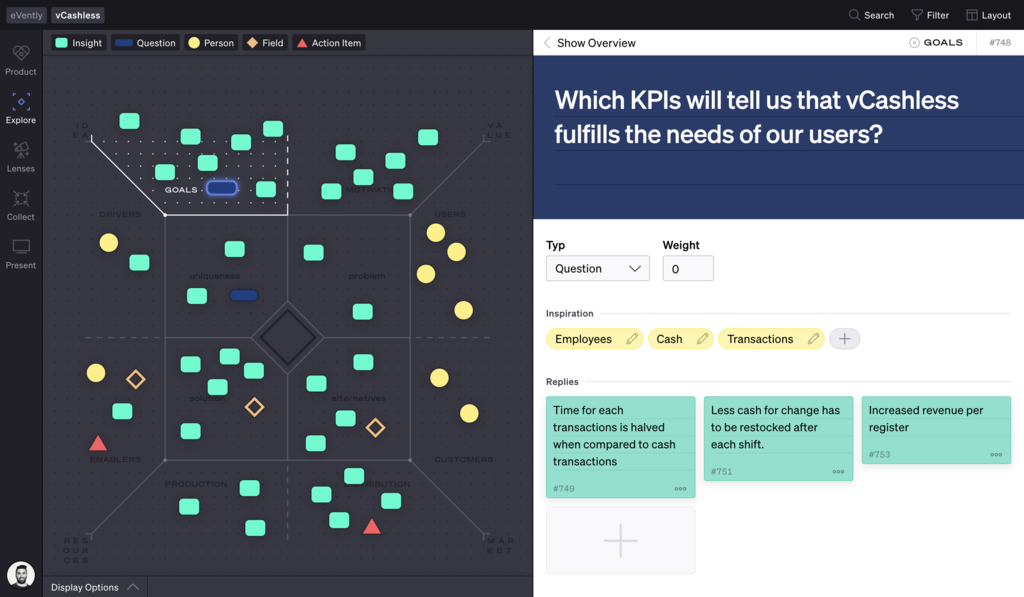The height and width of the screenshot is (597, 1024).
Task: Open the Typ dropdown showing Question
Action: click(x=597, y=268)
